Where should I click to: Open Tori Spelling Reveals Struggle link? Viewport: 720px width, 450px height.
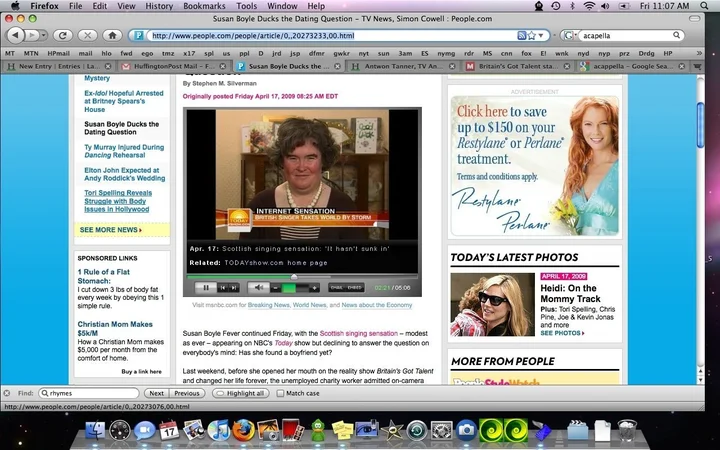pos(118,201)
